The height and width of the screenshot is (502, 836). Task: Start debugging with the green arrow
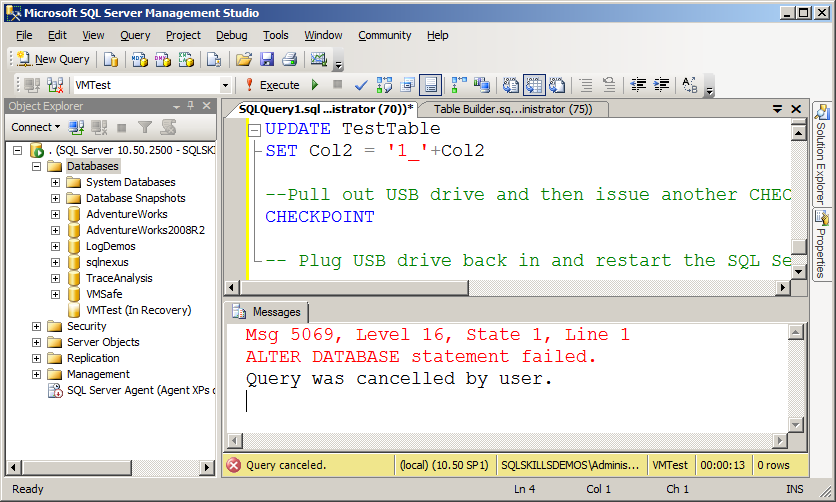[315, 85]
